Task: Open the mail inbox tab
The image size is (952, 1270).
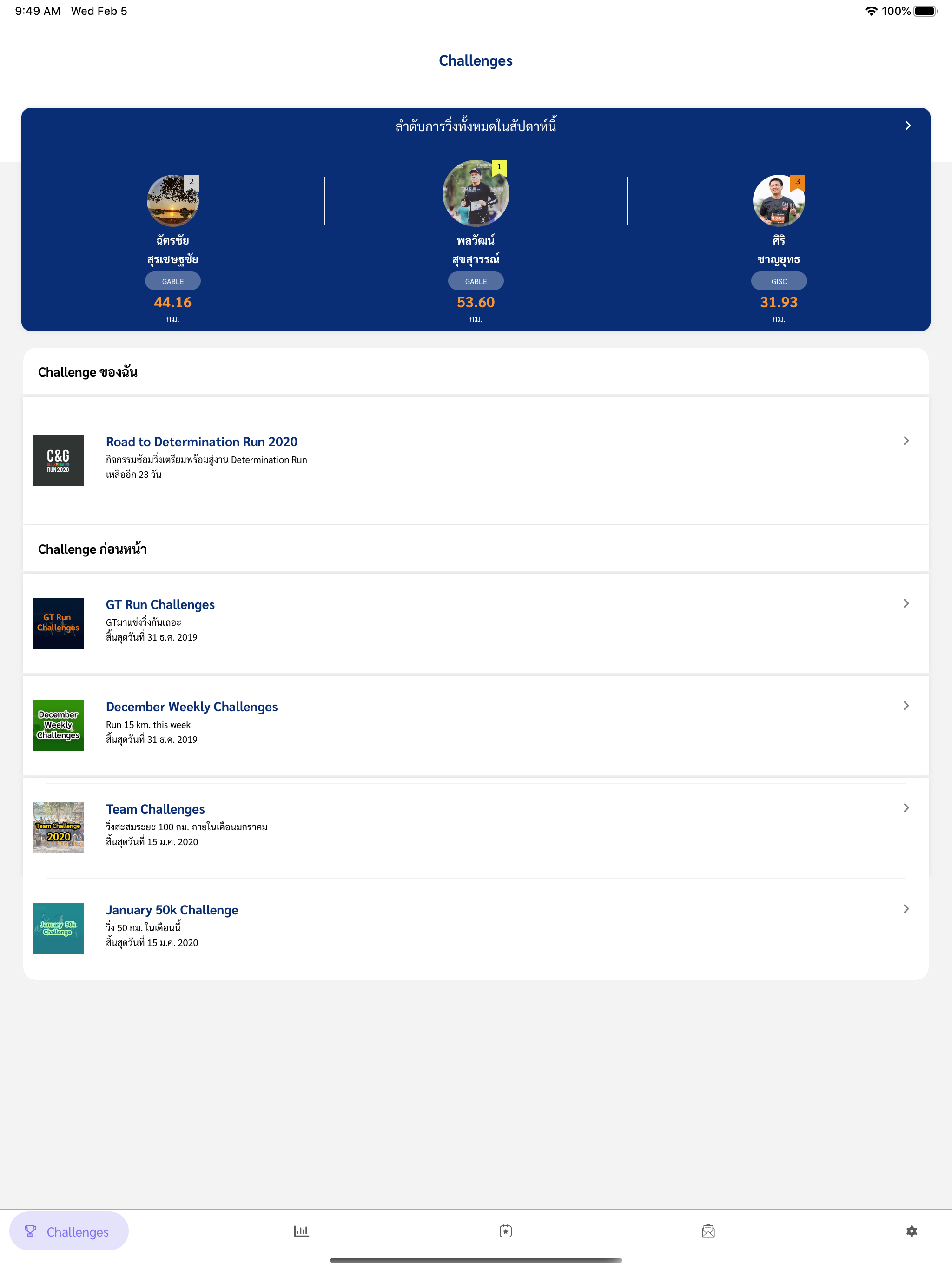Action: point(708,1231)
